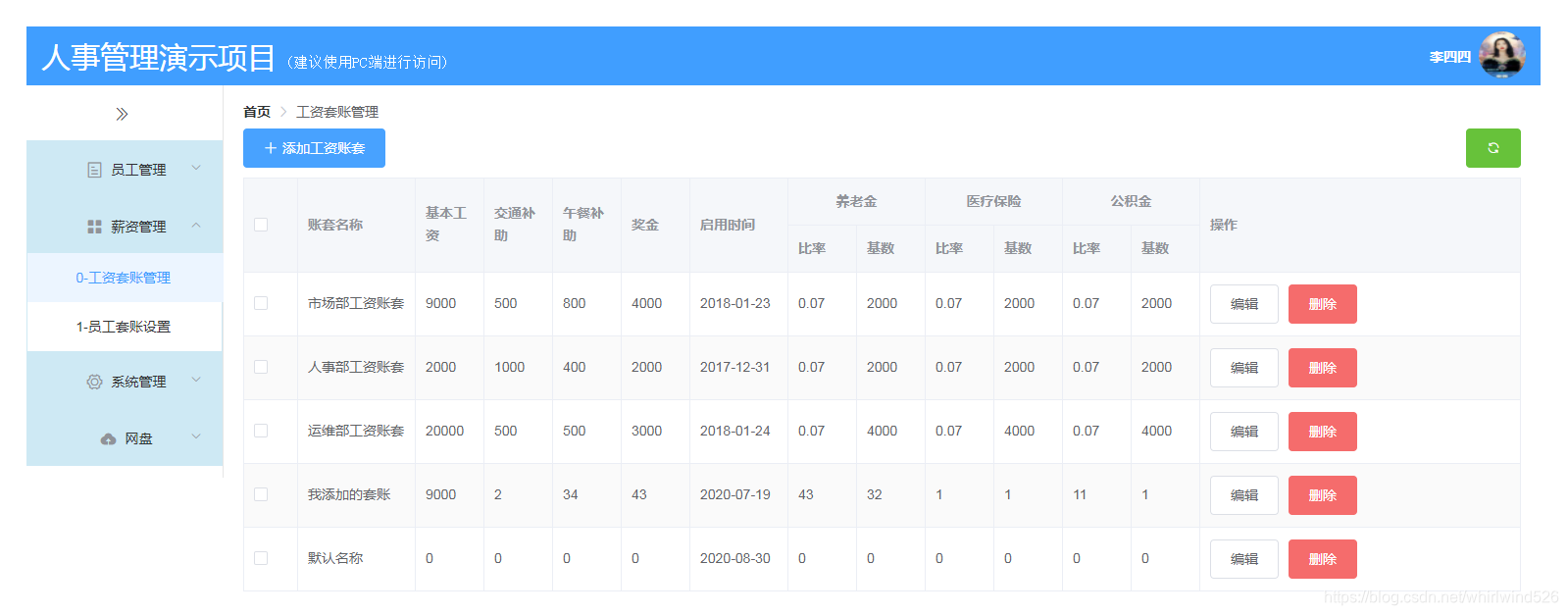1568x615 pixels.
Task: Collapse the 薪资管理 menu chevron
Action: pyautogui.click(x=196, y=226)
